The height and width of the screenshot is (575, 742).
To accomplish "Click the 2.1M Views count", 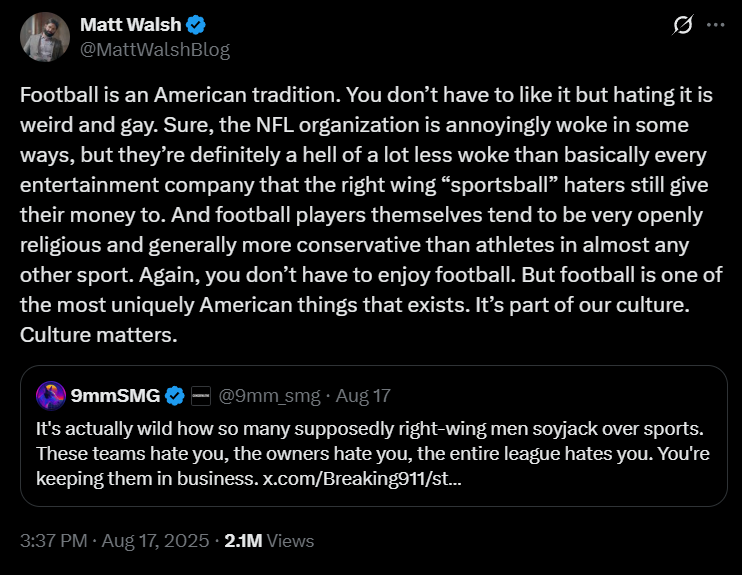I will click(x=271, y=541).
